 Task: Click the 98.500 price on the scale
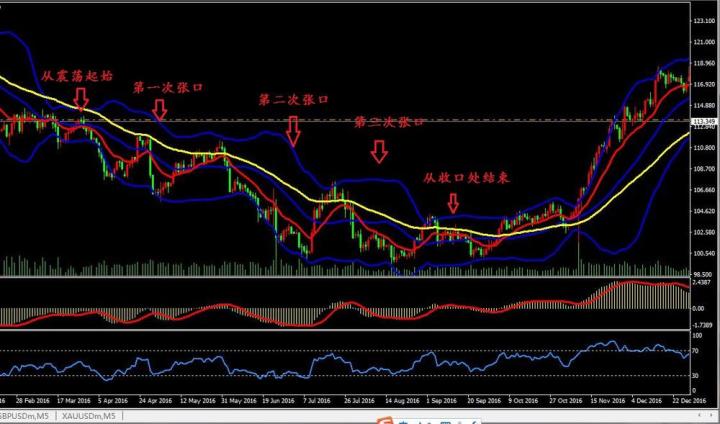[x=703, y=274]
